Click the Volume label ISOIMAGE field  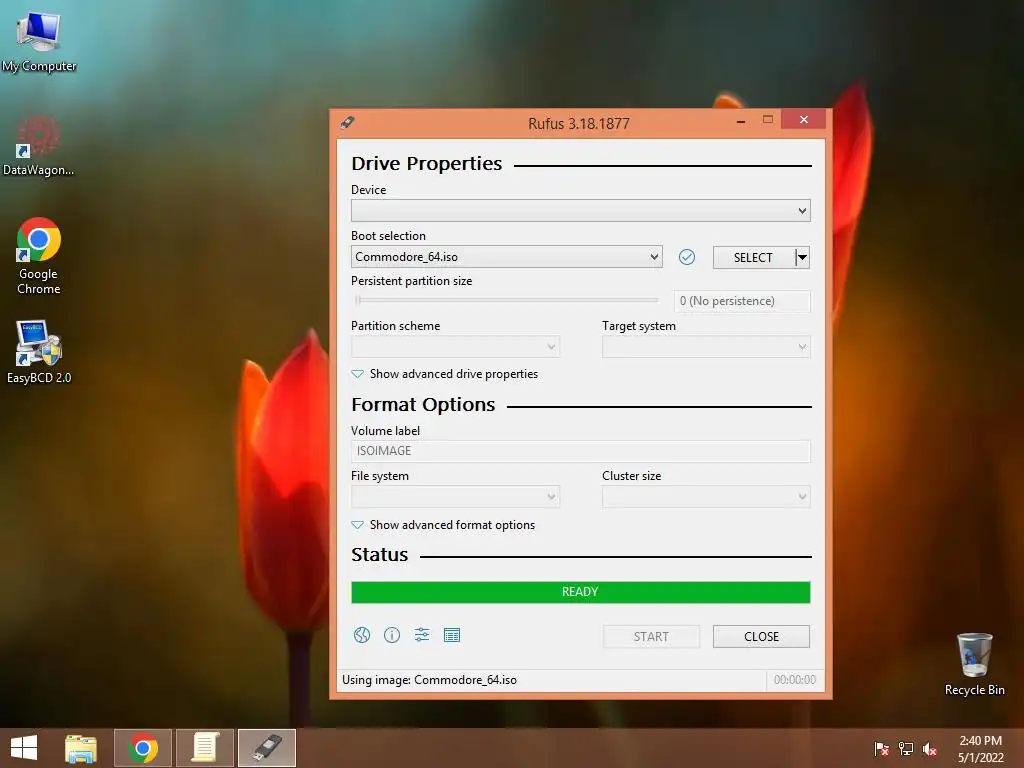(x=581, y=451)
